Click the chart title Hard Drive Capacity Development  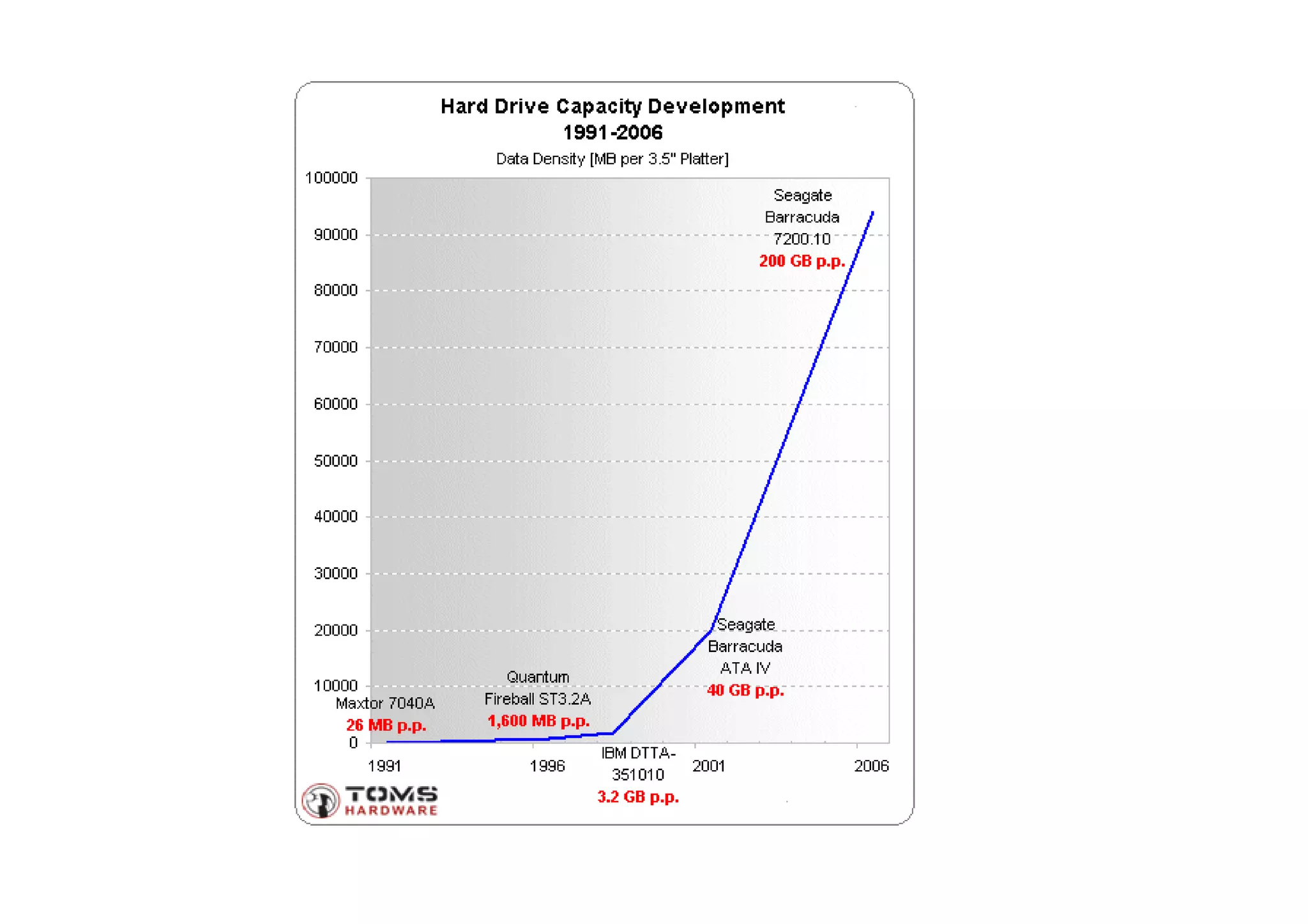click(x=612, y=106)
